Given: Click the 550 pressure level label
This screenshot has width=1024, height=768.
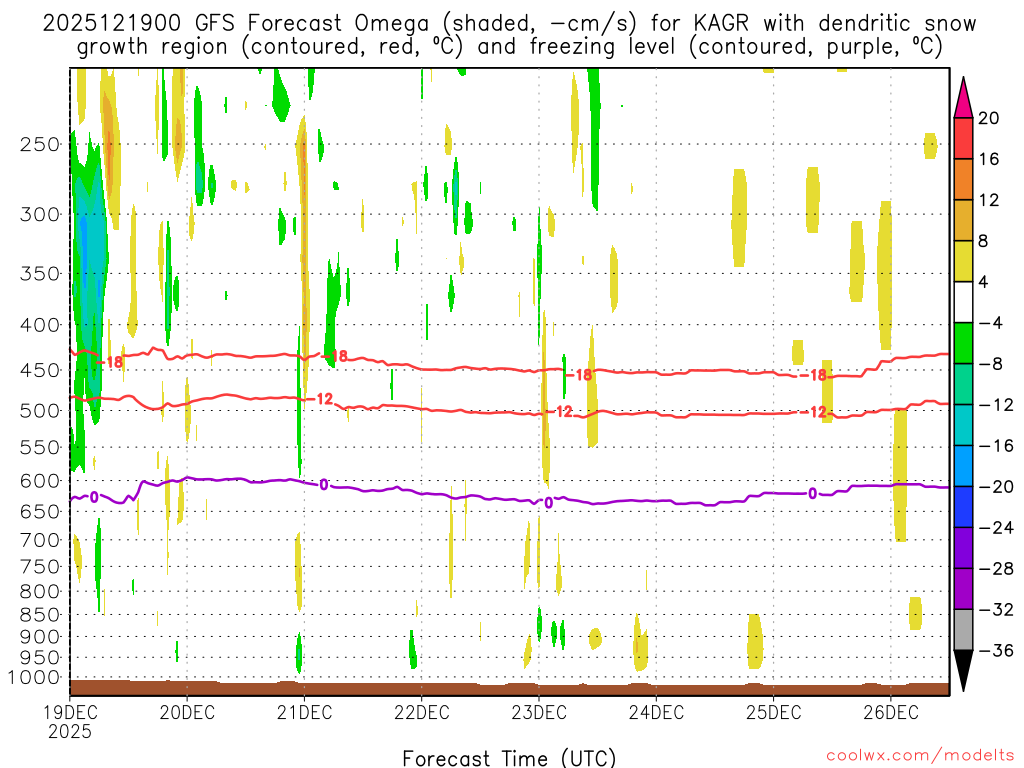Looking at the screenshot, I should click(40, 447).
